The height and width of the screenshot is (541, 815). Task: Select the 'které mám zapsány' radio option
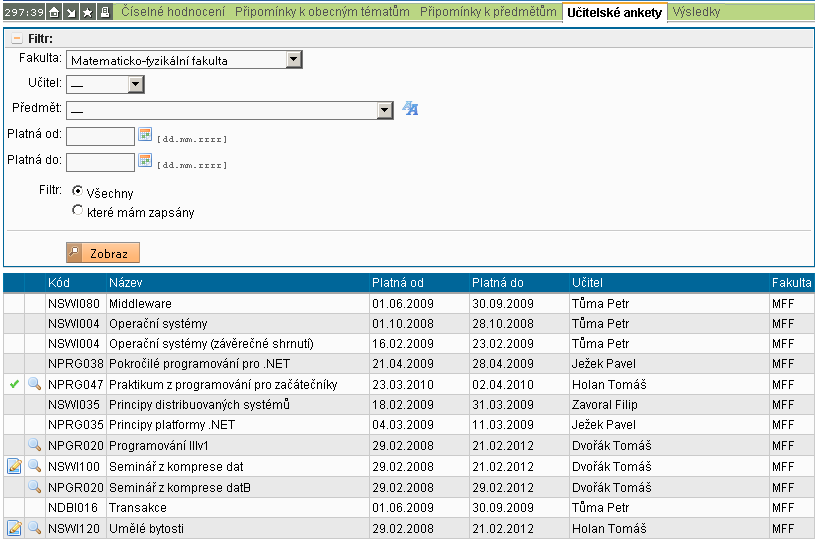[x=78, y=211]
